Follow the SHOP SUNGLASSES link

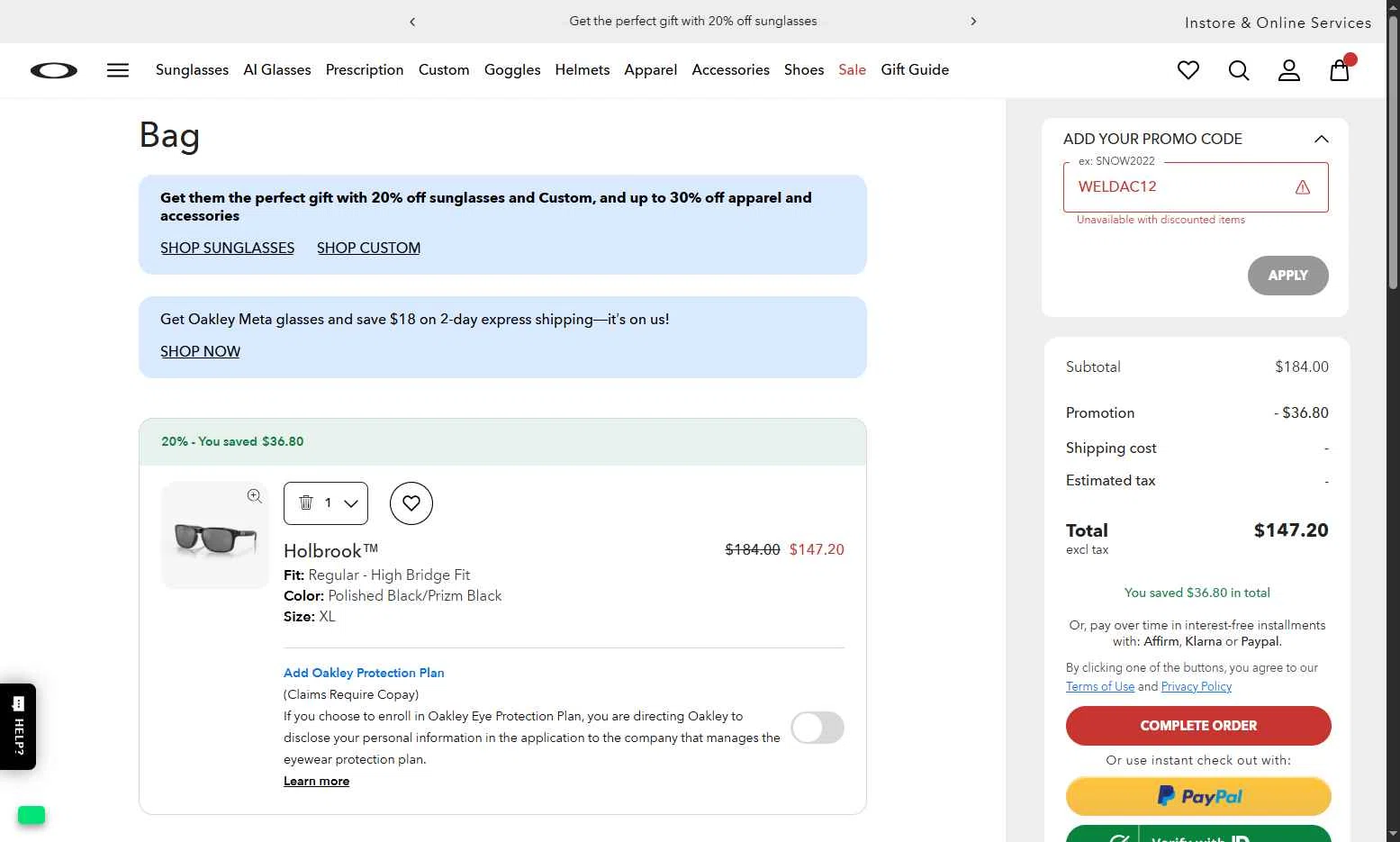click(x=228, y=248)
